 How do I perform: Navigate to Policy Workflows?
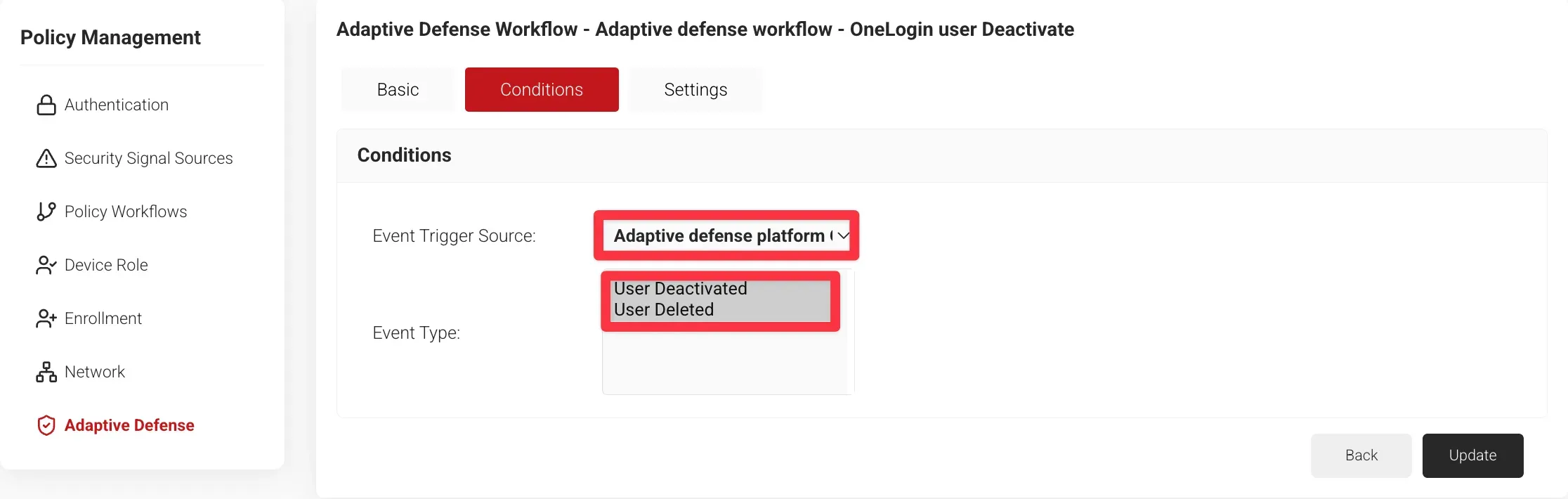[126, 212]
